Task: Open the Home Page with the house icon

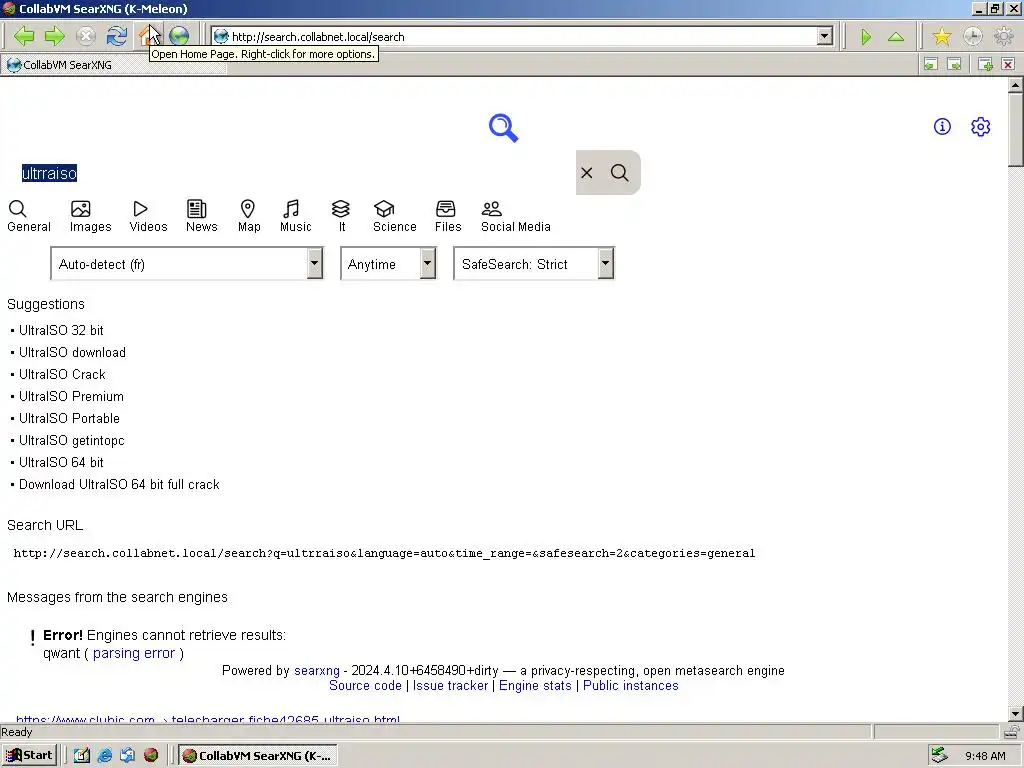Action: pos(148,36)
